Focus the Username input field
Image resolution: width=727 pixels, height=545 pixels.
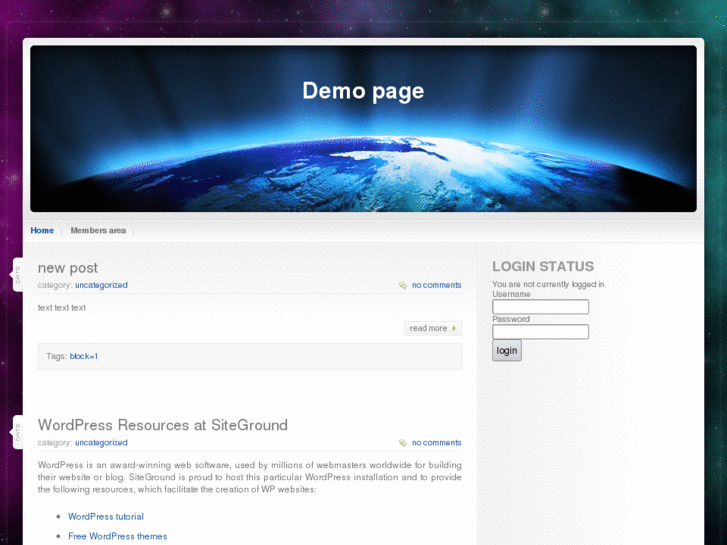540,307
